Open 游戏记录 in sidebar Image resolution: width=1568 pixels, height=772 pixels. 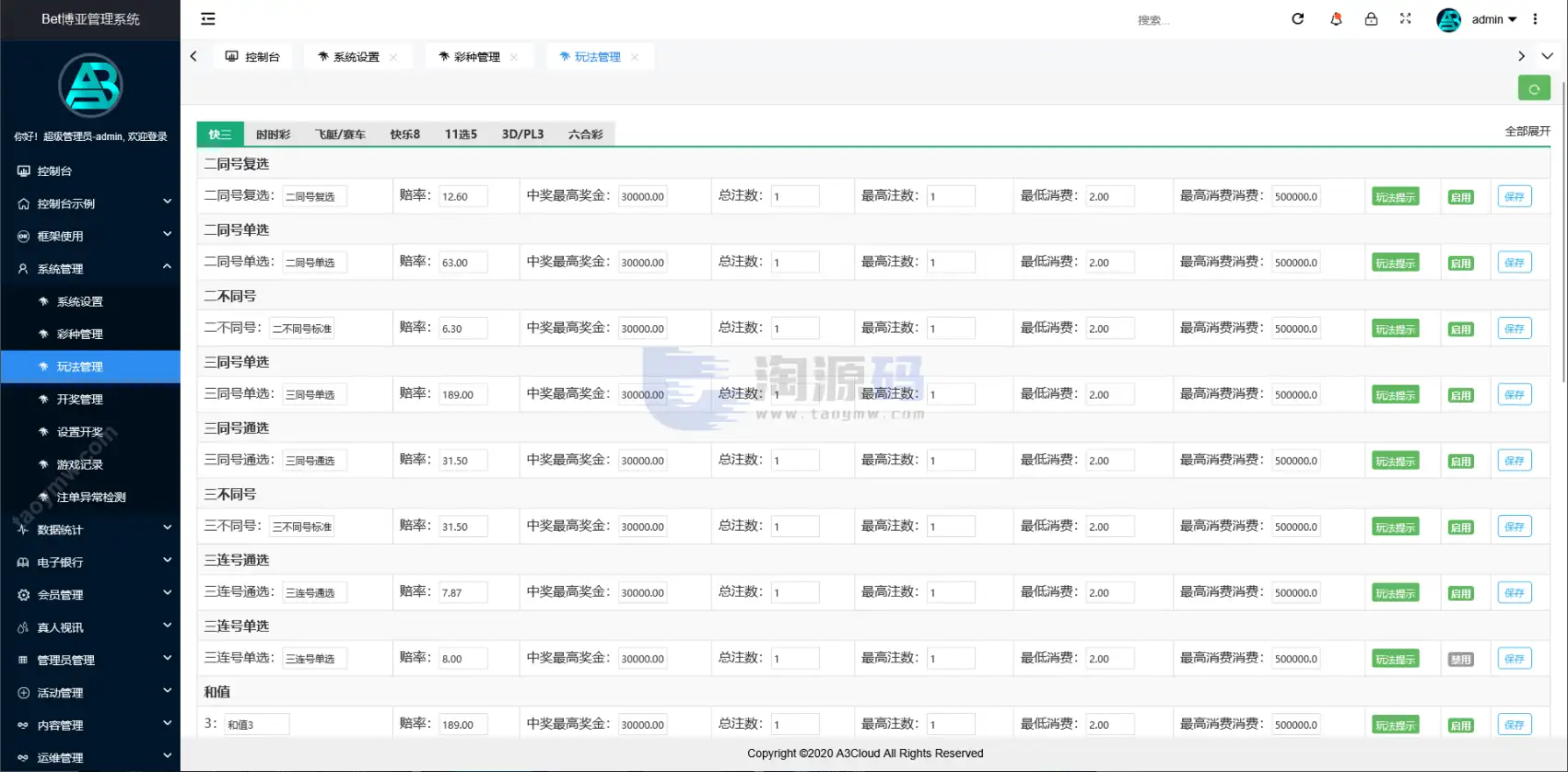click(90, 464)
